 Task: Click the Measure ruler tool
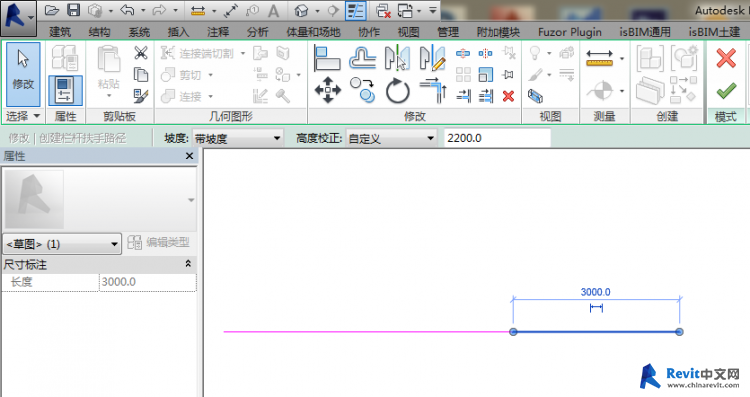point(599,58)
